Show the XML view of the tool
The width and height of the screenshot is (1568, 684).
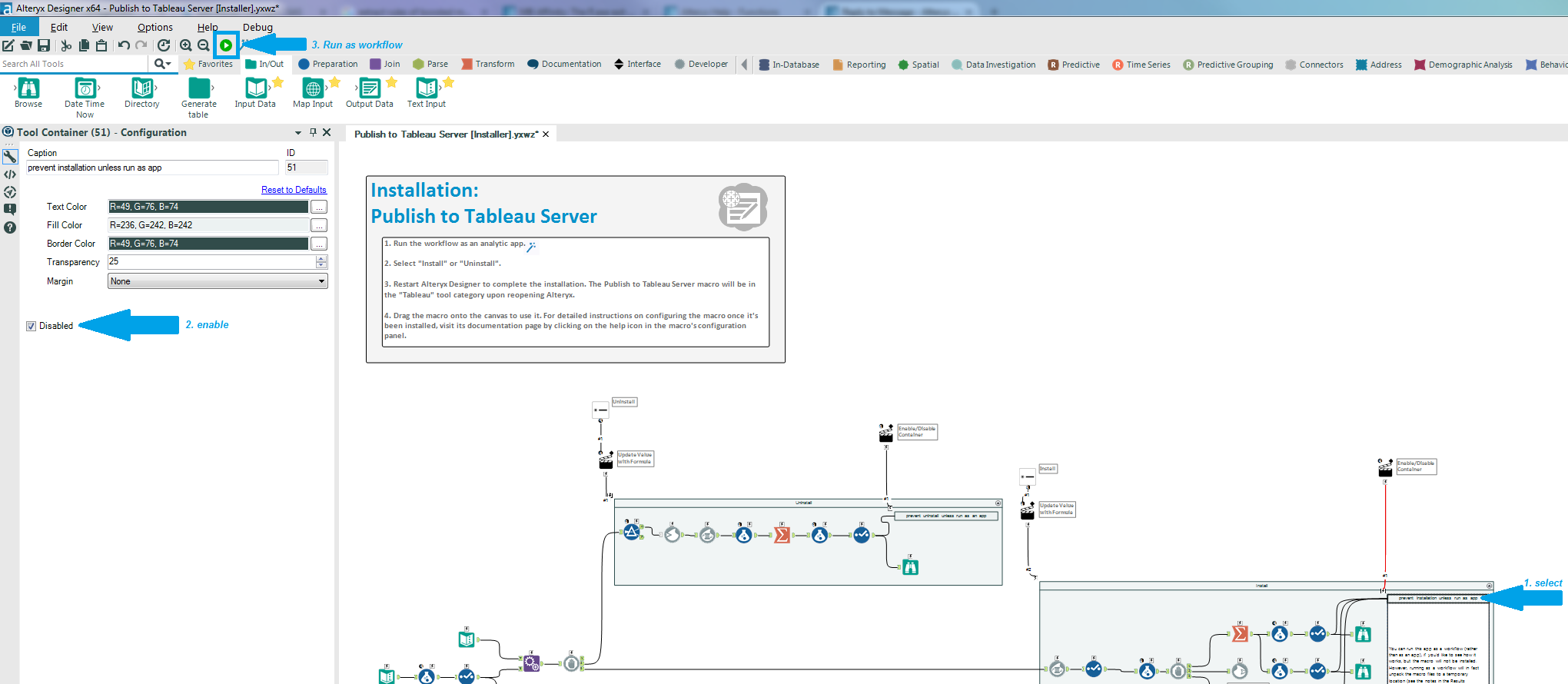[10, 174]
